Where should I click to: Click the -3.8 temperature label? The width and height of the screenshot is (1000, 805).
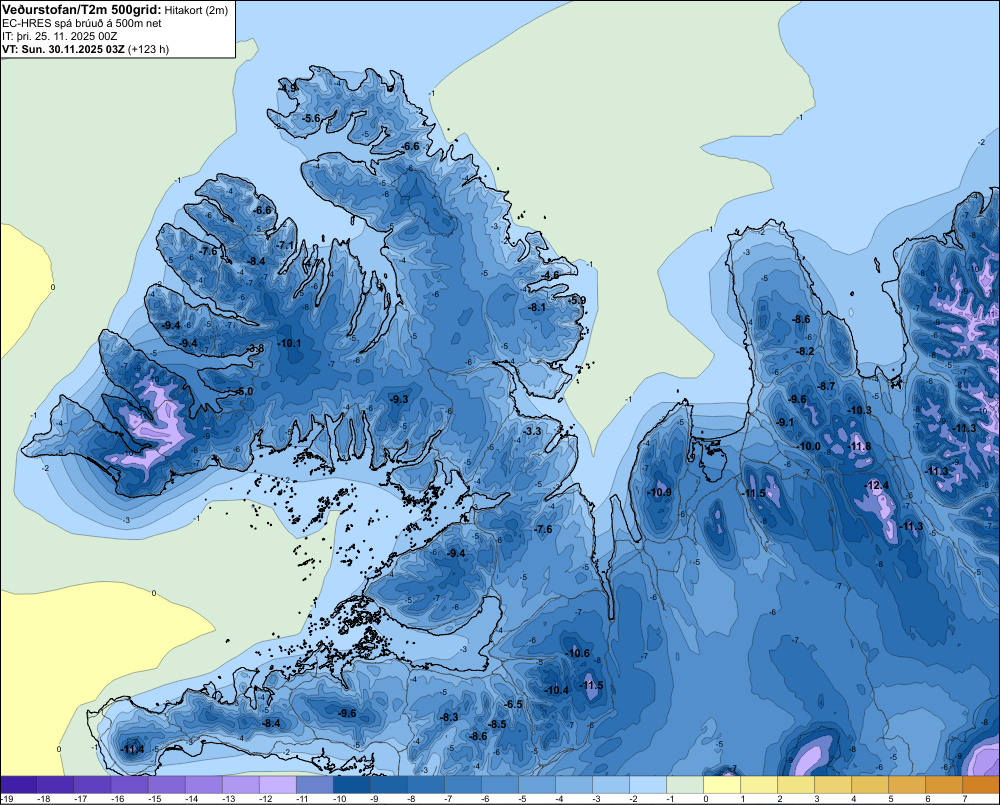point(255,348)
